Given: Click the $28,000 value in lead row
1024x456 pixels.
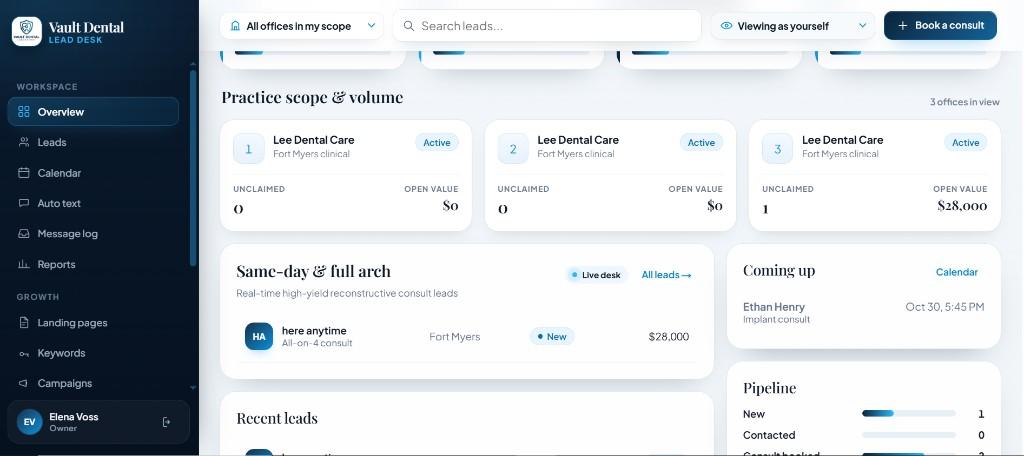Looking at the screenshot, I should [669, 336].
